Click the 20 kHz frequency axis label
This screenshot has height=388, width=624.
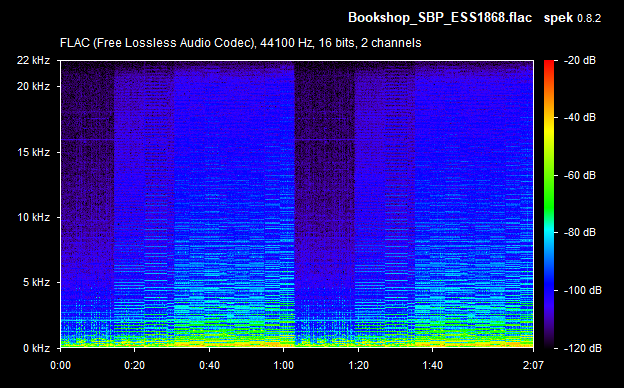[33, 86]
